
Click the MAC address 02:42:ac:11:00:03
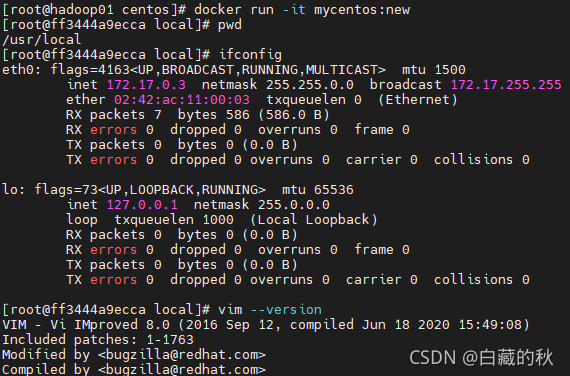[182, 100]
